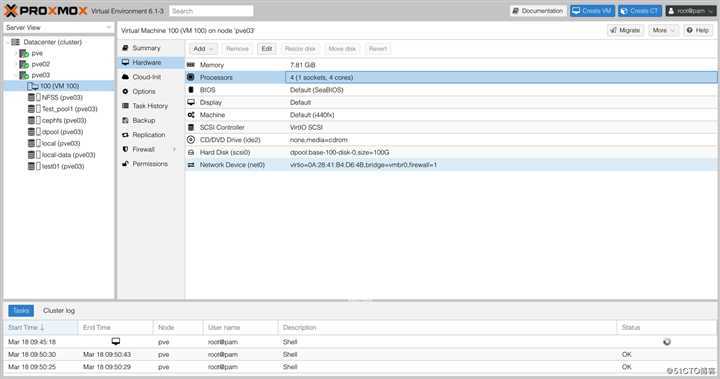The height and width of the screenshot is (379, 720).
Task: Click the Create CT button
Action: [640, 11]
